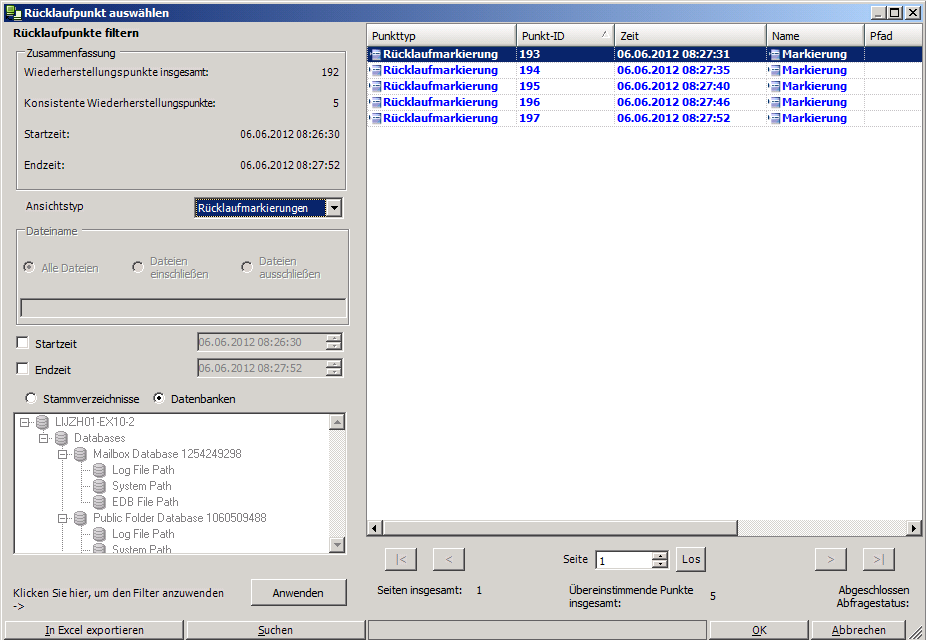The image size is (926, 640).
Task: Enable the Endzeit checkbox
Action: tap(23, 369)
